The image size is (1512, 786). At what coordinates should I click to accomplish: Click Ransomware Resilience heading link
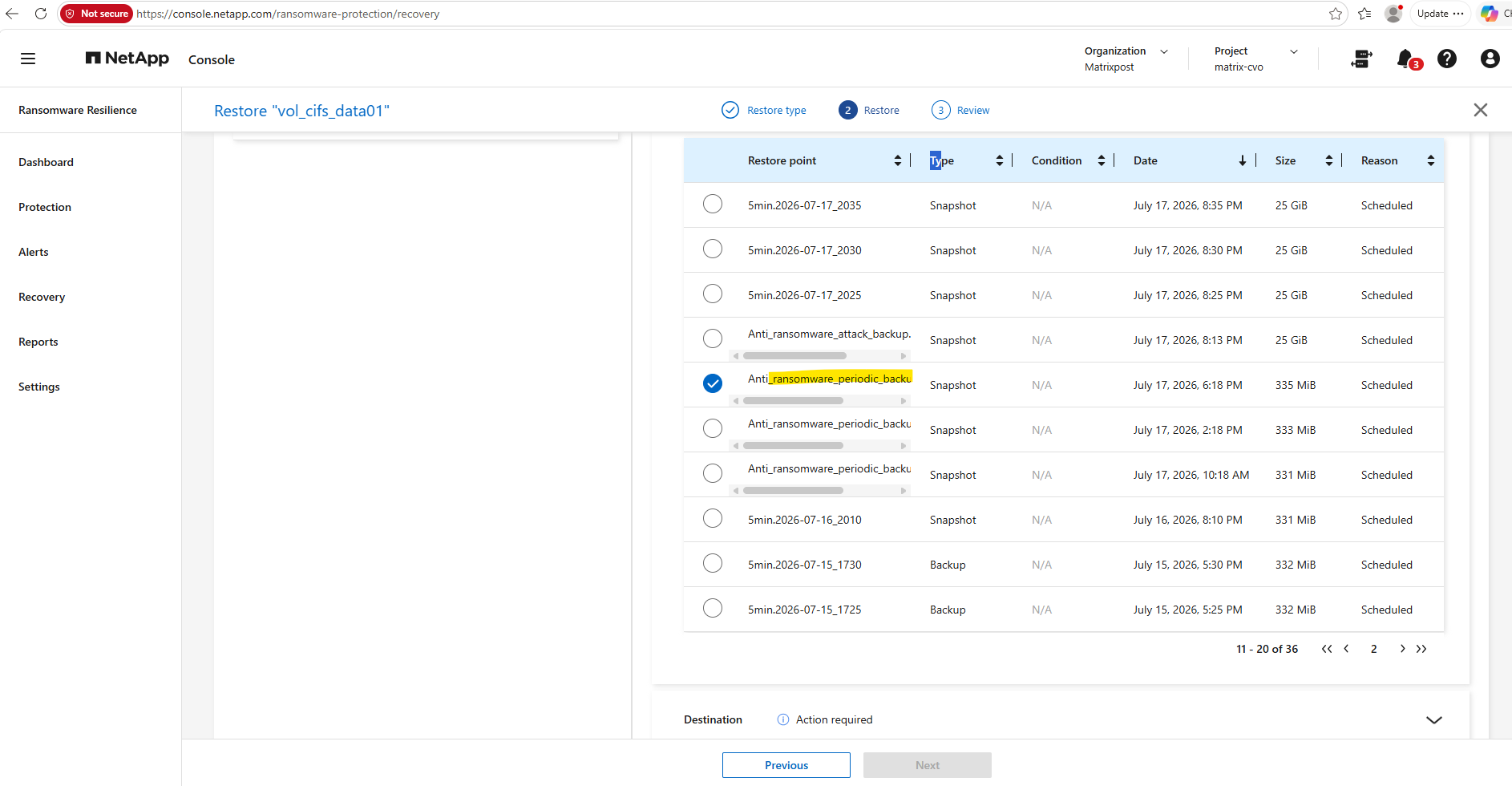point(78,110)
